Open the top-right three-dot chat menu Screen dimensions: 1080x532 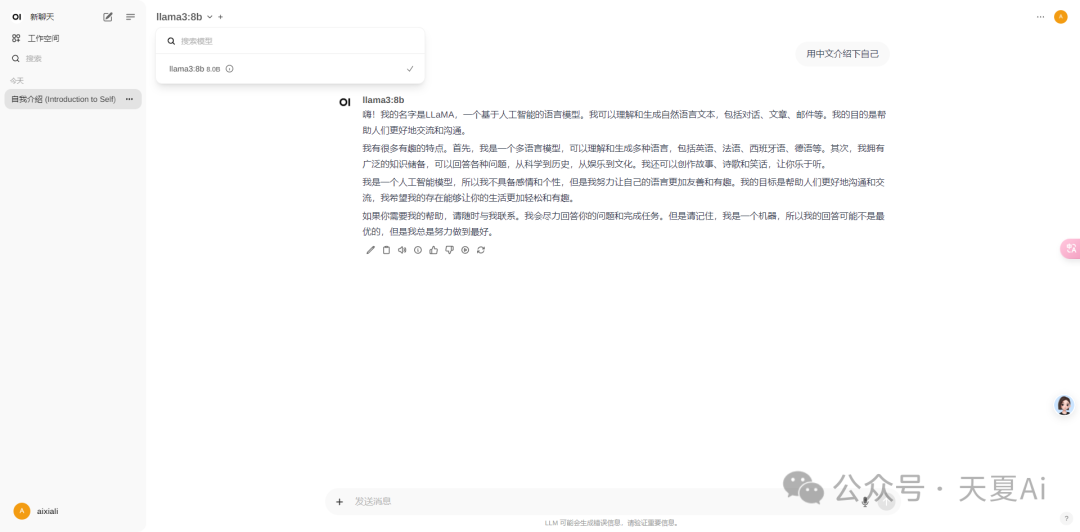click(1040, 17)
